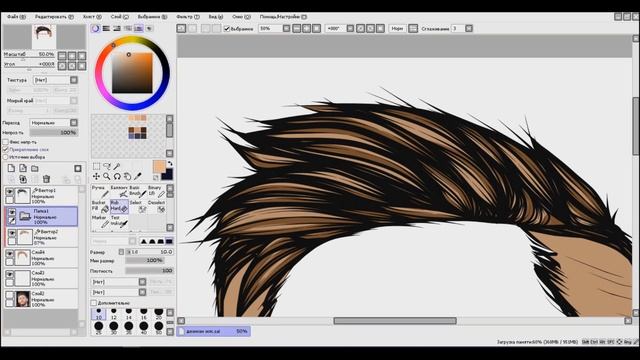Click the foreground color swatch

point(159,166)
